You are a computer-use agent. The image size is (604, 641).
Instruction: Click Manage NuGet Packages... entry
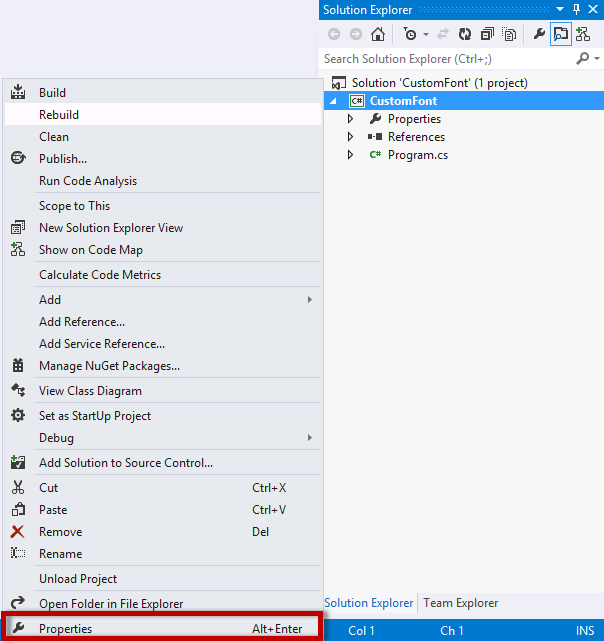pyautogui.click(x=163, y=366)
